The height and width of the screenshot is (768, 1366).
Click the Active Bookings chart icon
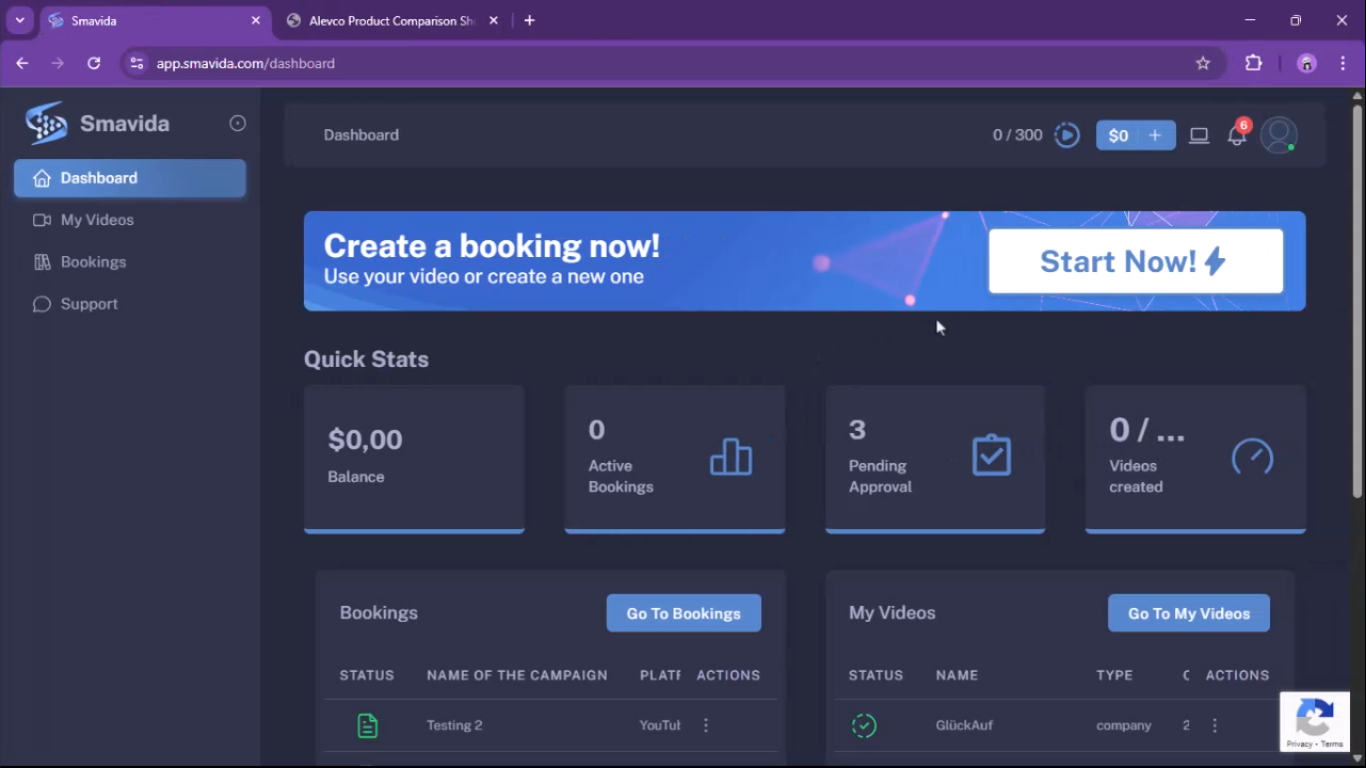pyautogui.click(x=731, y=457)
